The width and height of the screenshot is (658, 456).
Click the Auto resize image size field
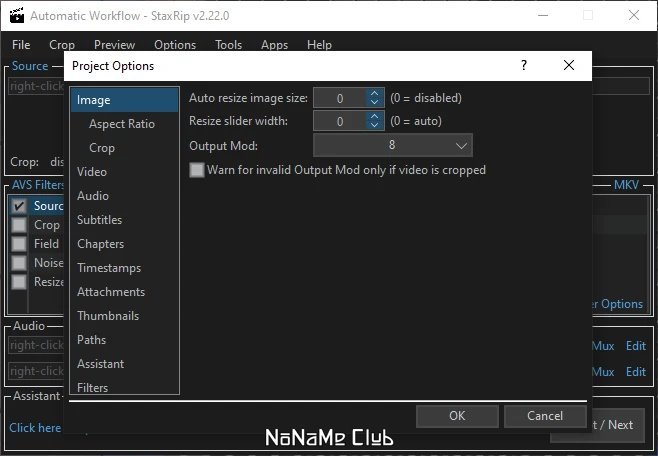(x=340, y=98)
